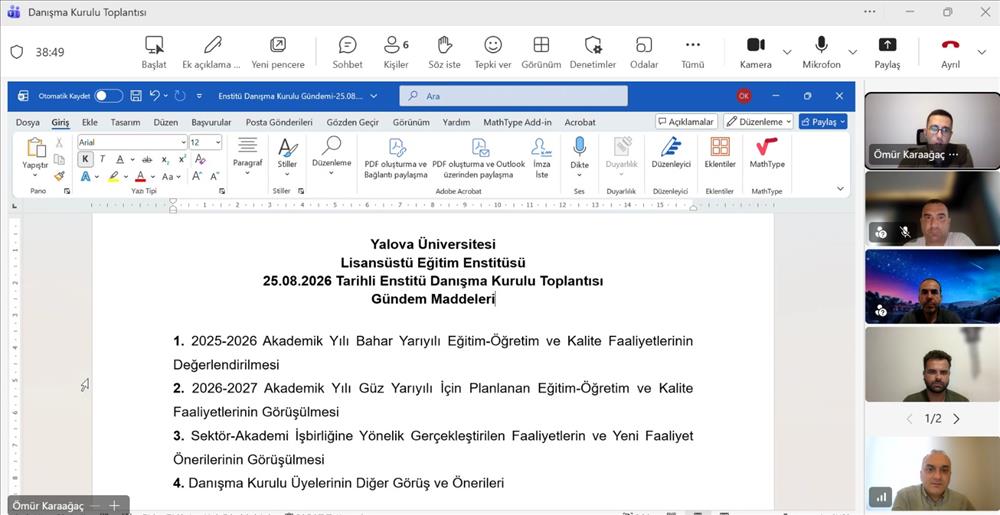This screenshot has width=1000, height=515.
Task: Apply blue text effects A
Action: (x=85, y=177)
